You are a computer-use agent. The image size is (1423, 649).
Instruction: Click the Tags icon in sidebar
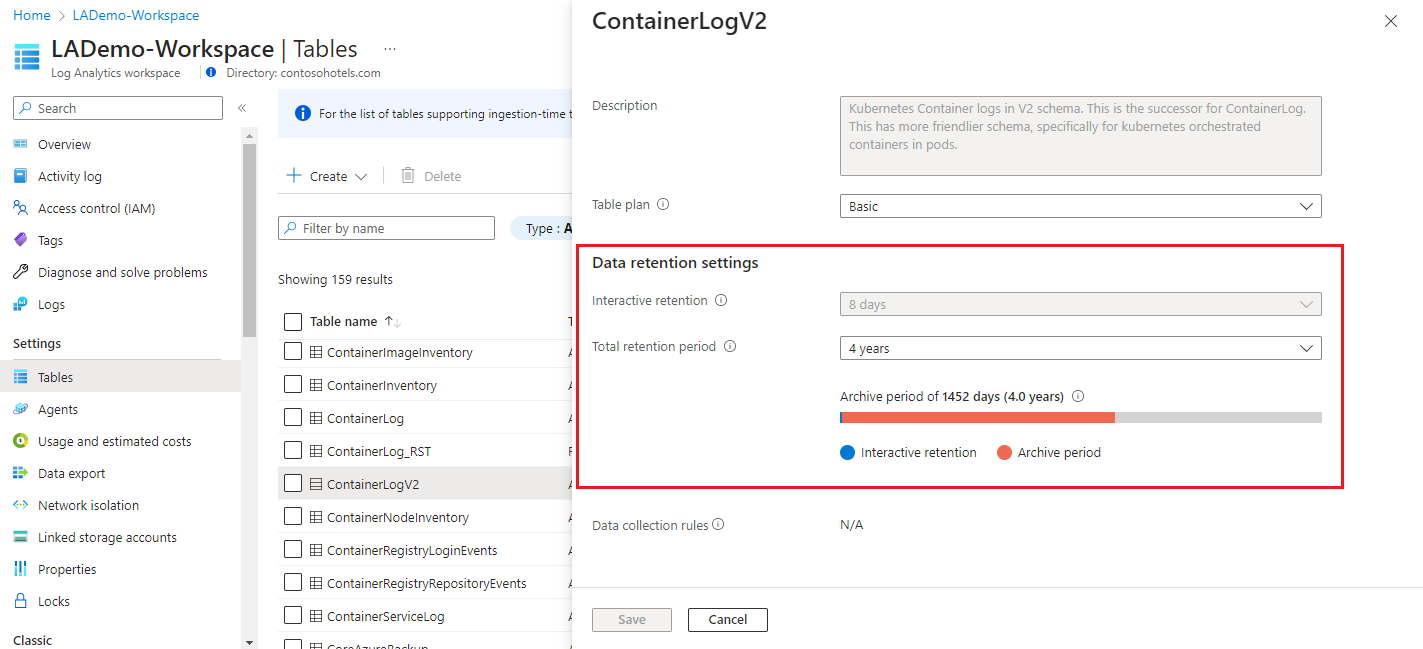(x=20, y=240)
